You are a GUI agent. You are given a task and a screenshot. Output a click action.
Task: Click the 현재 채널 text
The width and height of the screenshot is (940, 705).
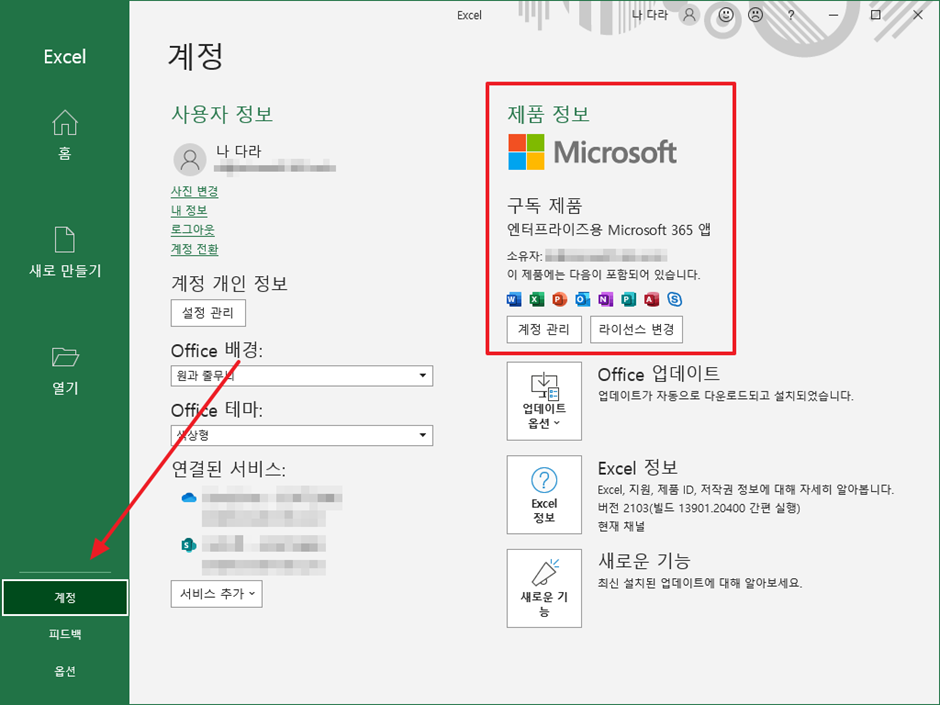(x=621, y=526)
